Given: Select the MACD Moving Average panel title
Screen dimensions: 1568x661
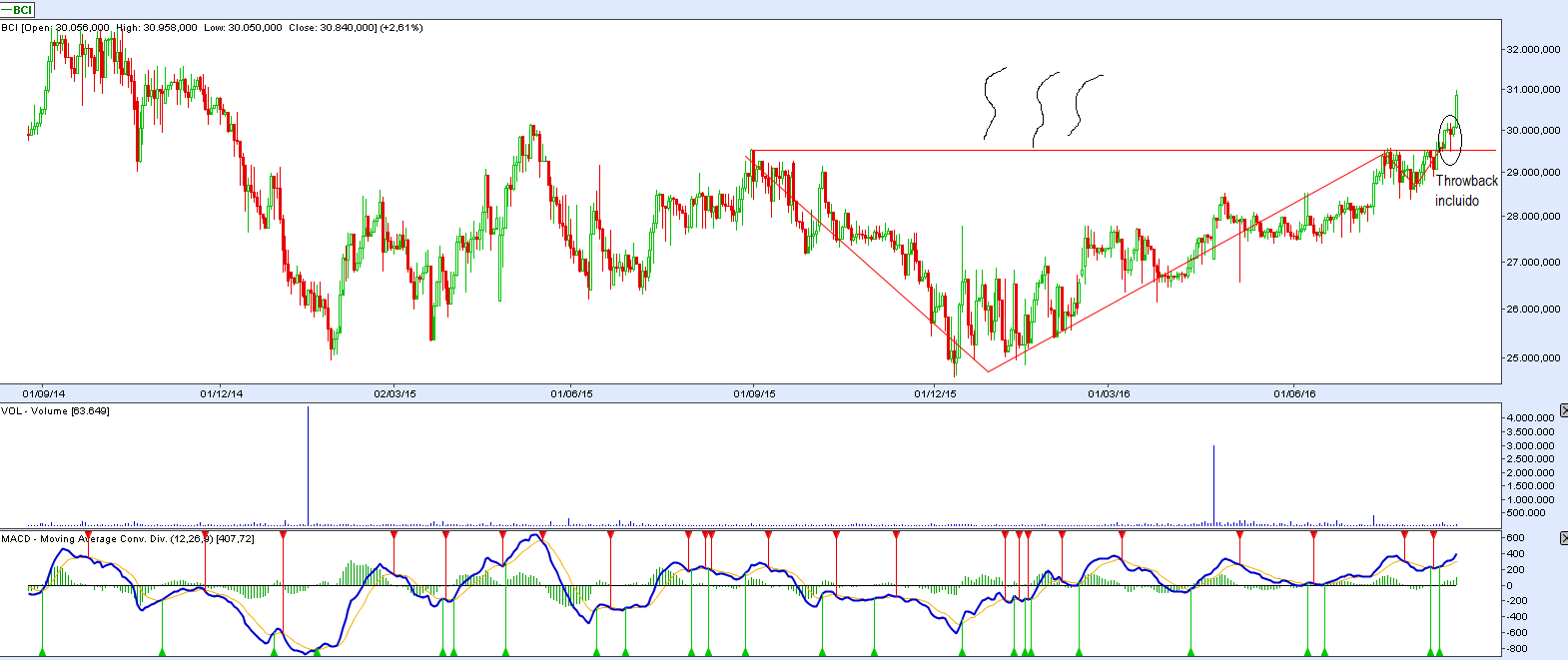Looking at the screenshot, I should tap(127, 539).
